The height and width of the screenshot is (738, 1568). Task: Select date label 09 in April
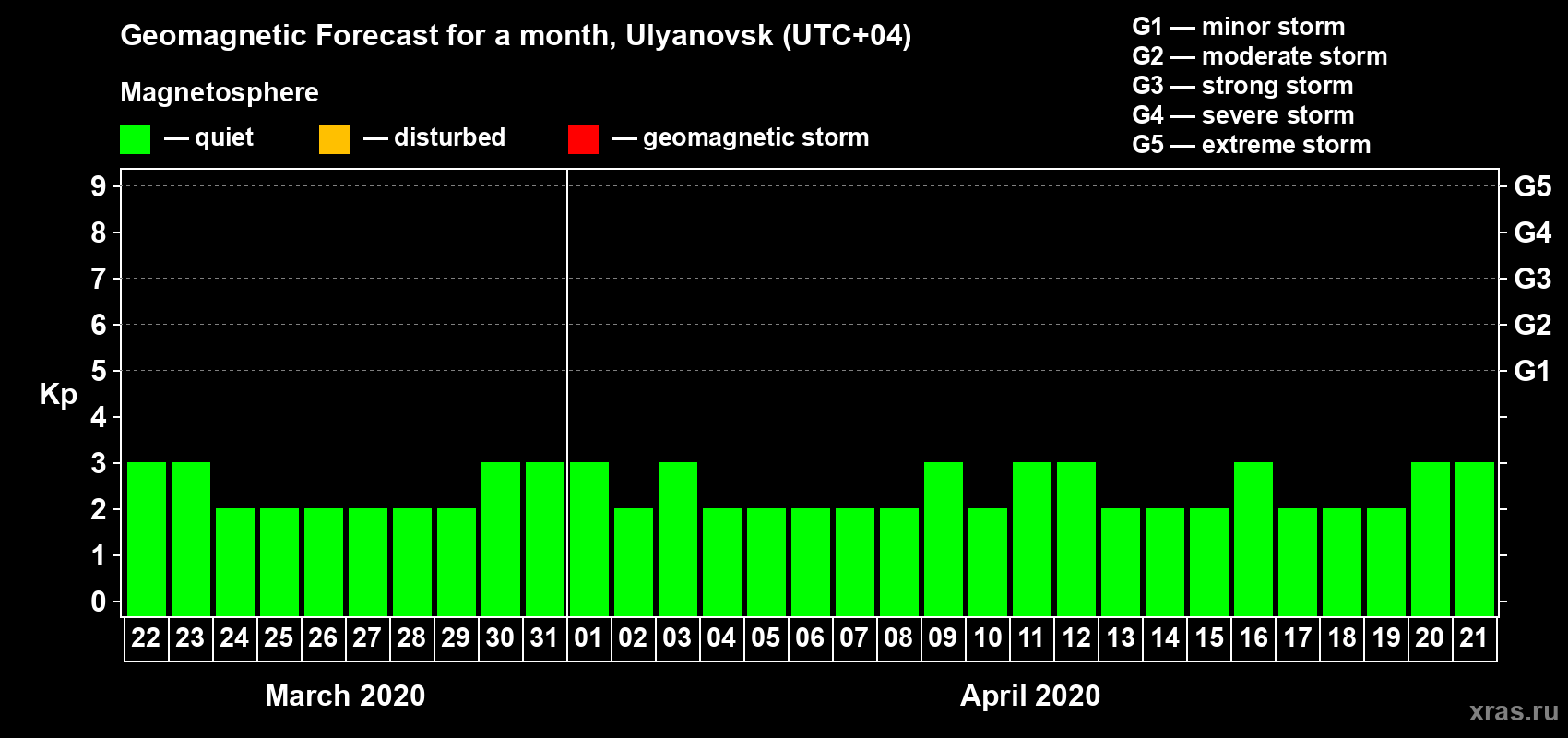click(x=943, y=637)
